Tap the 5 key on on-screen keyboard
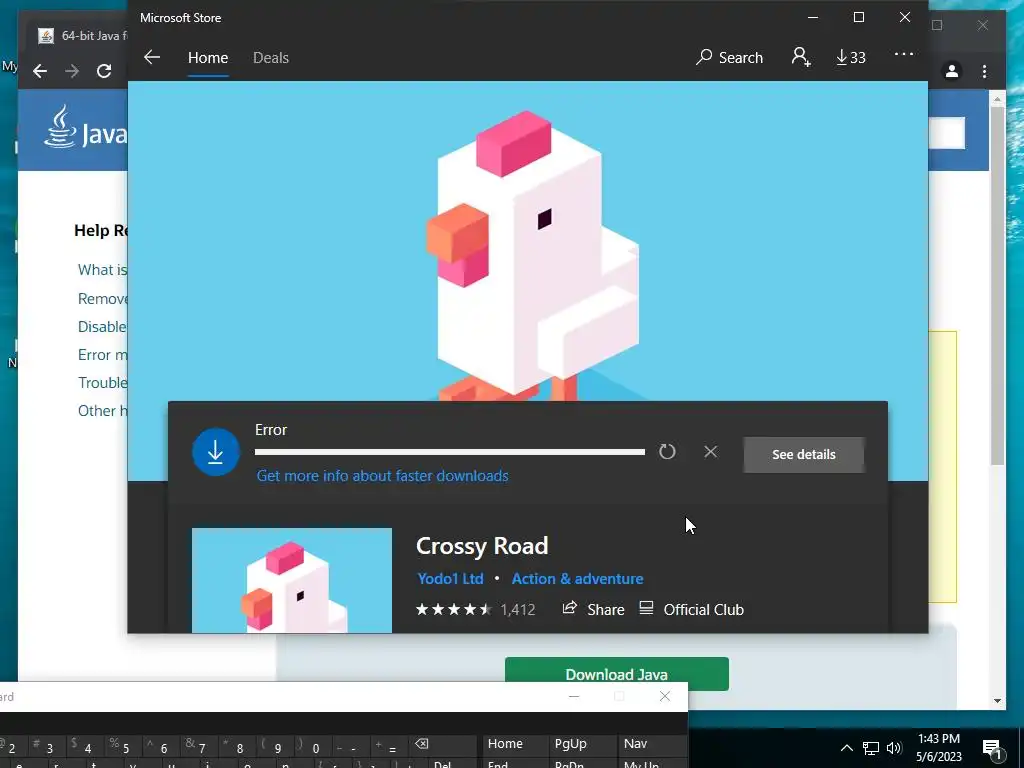 click(123, 746)
